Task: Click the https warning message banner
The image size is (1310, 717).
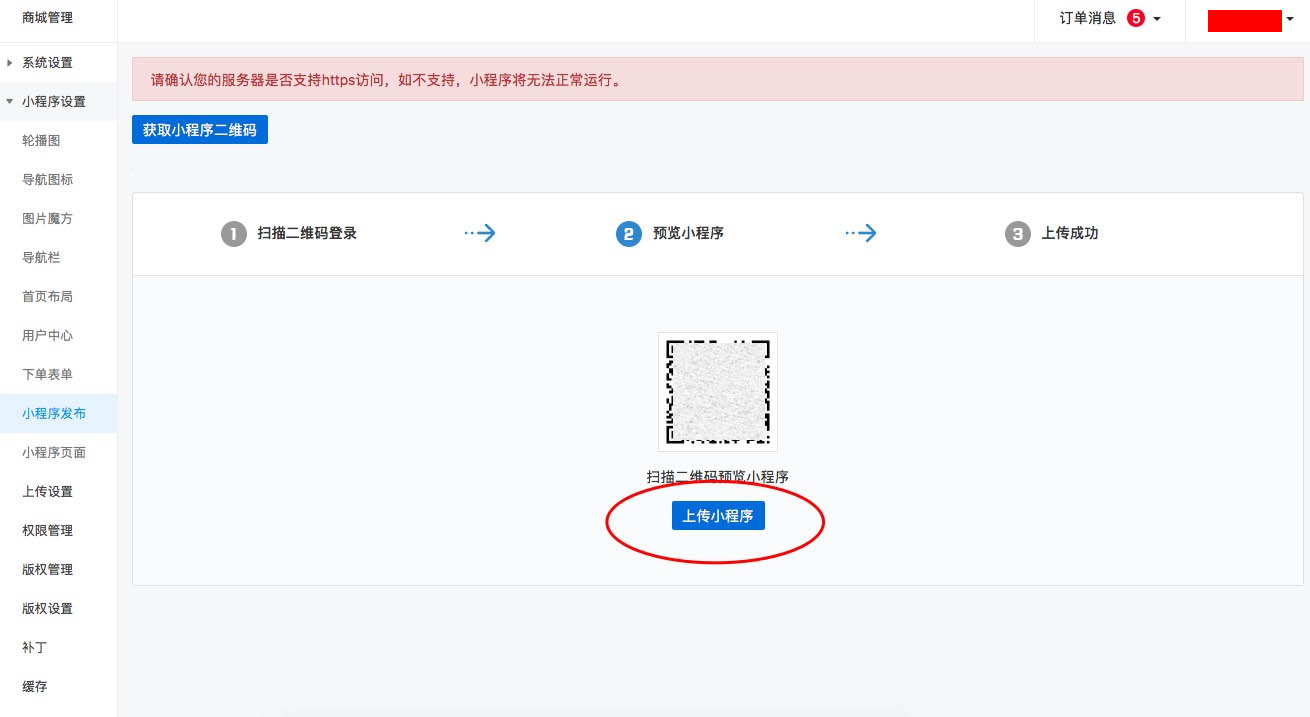Action: click(x=718, y=79)
